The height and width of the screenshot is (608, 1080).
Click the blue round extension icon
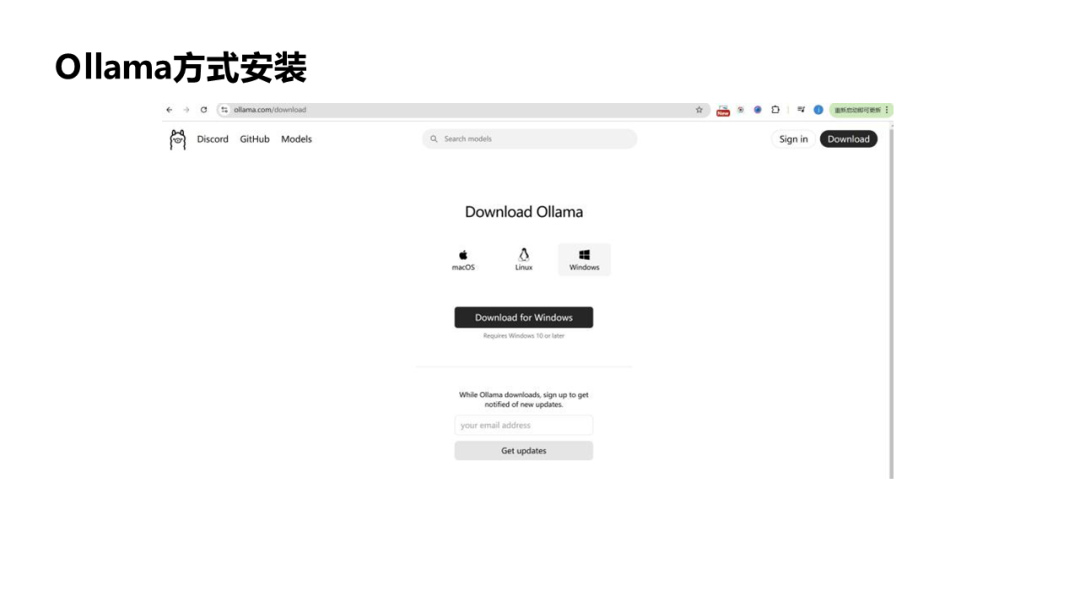click(758, 109)
